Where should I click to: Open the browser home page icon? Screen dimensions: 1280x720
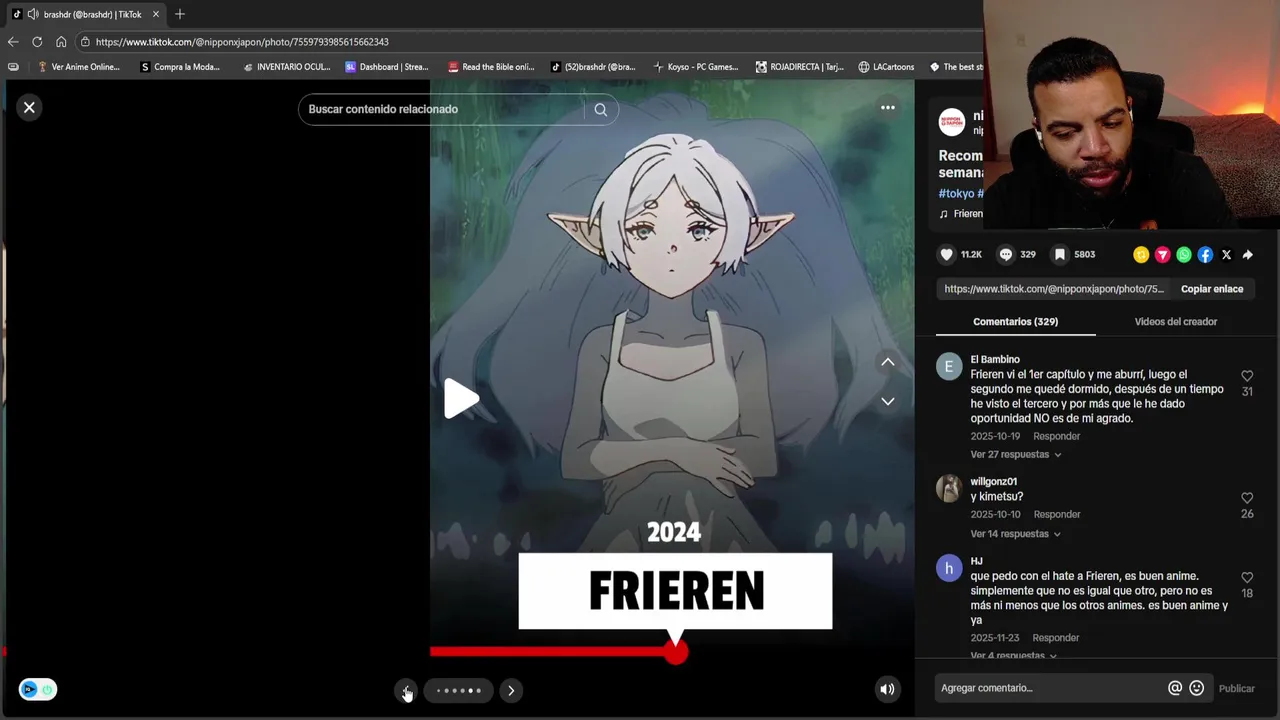pyautogui.click(x=61, y=42)
